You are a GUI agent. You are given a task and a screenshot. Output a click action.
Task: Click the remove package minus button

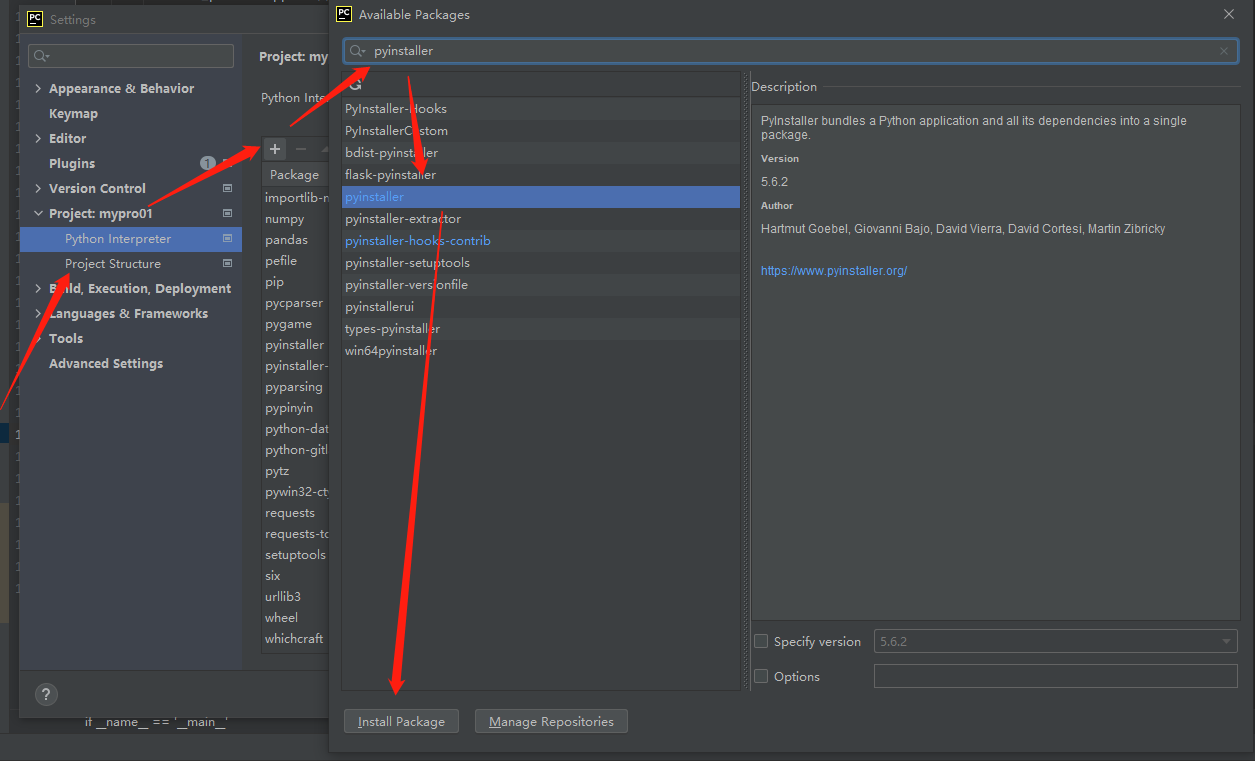[x=301, y=149]
